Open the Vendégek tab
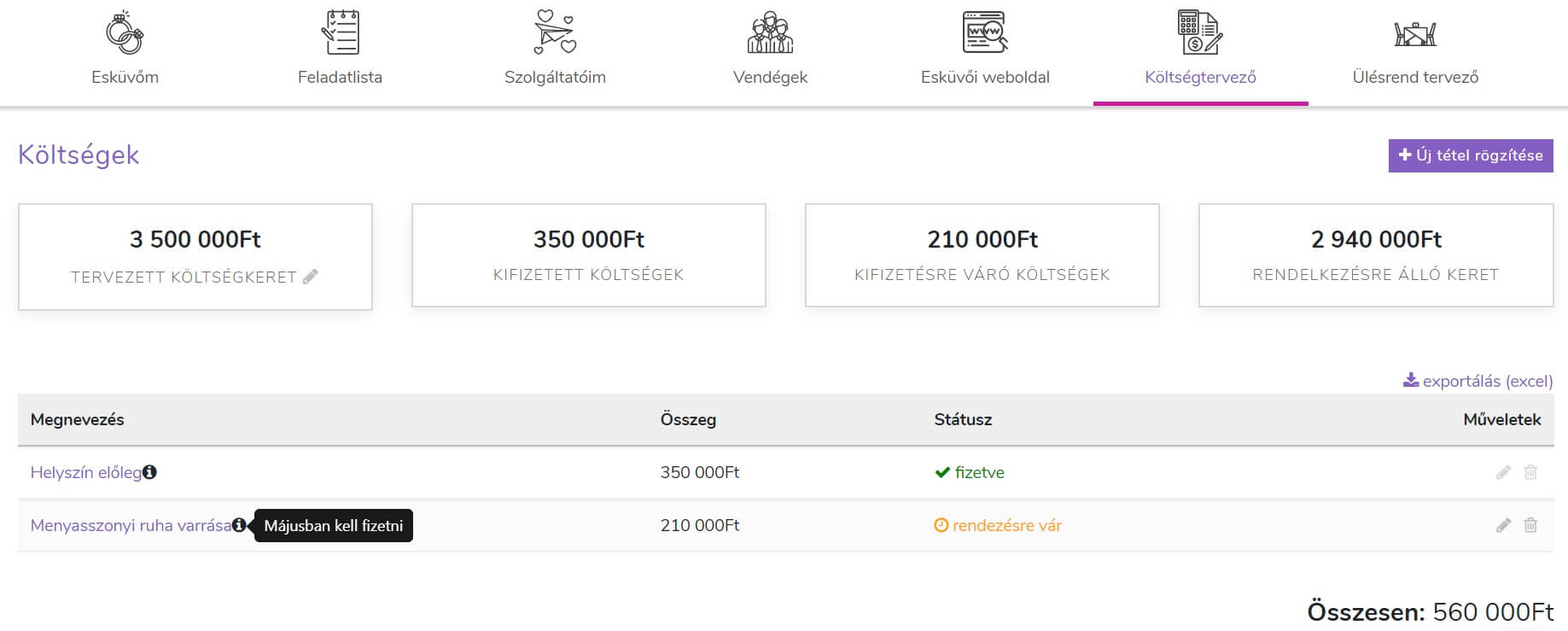Image resolution: width=1568 pixels, height=631 pixels. pos(770,53)
